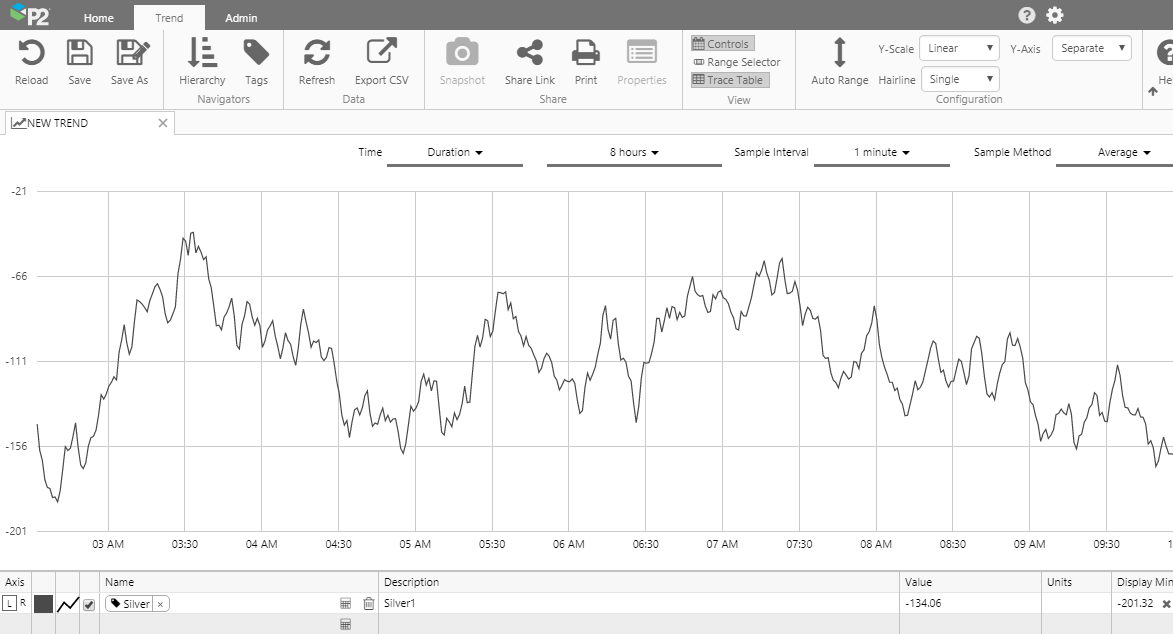
Task: Collapse the ribbon with up arrow
Action: tap(1153, 91)
